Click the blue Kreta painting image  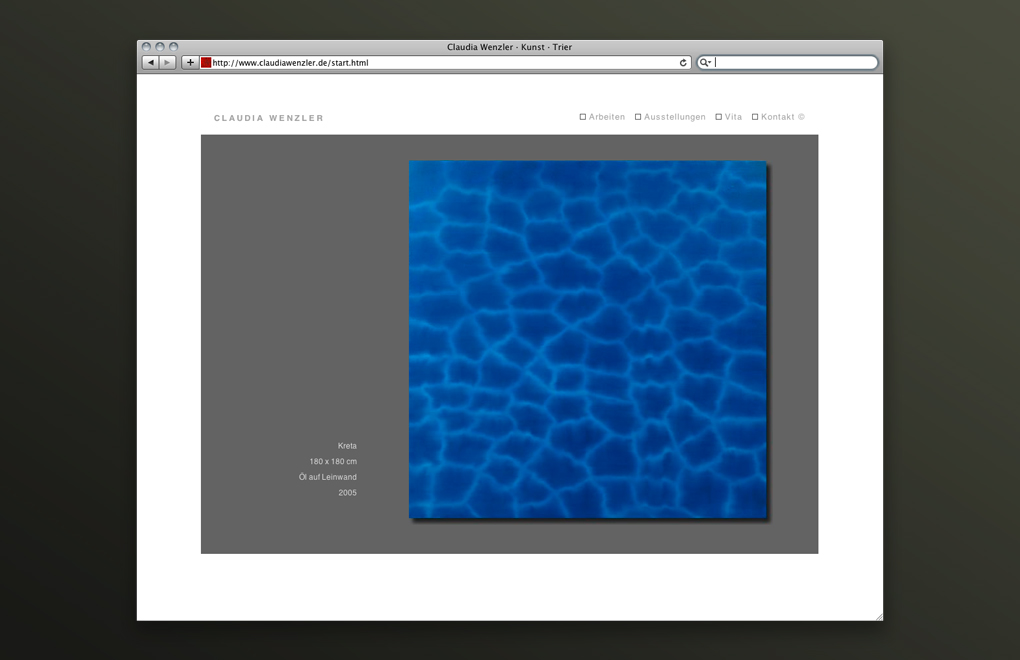click(587, 339)
